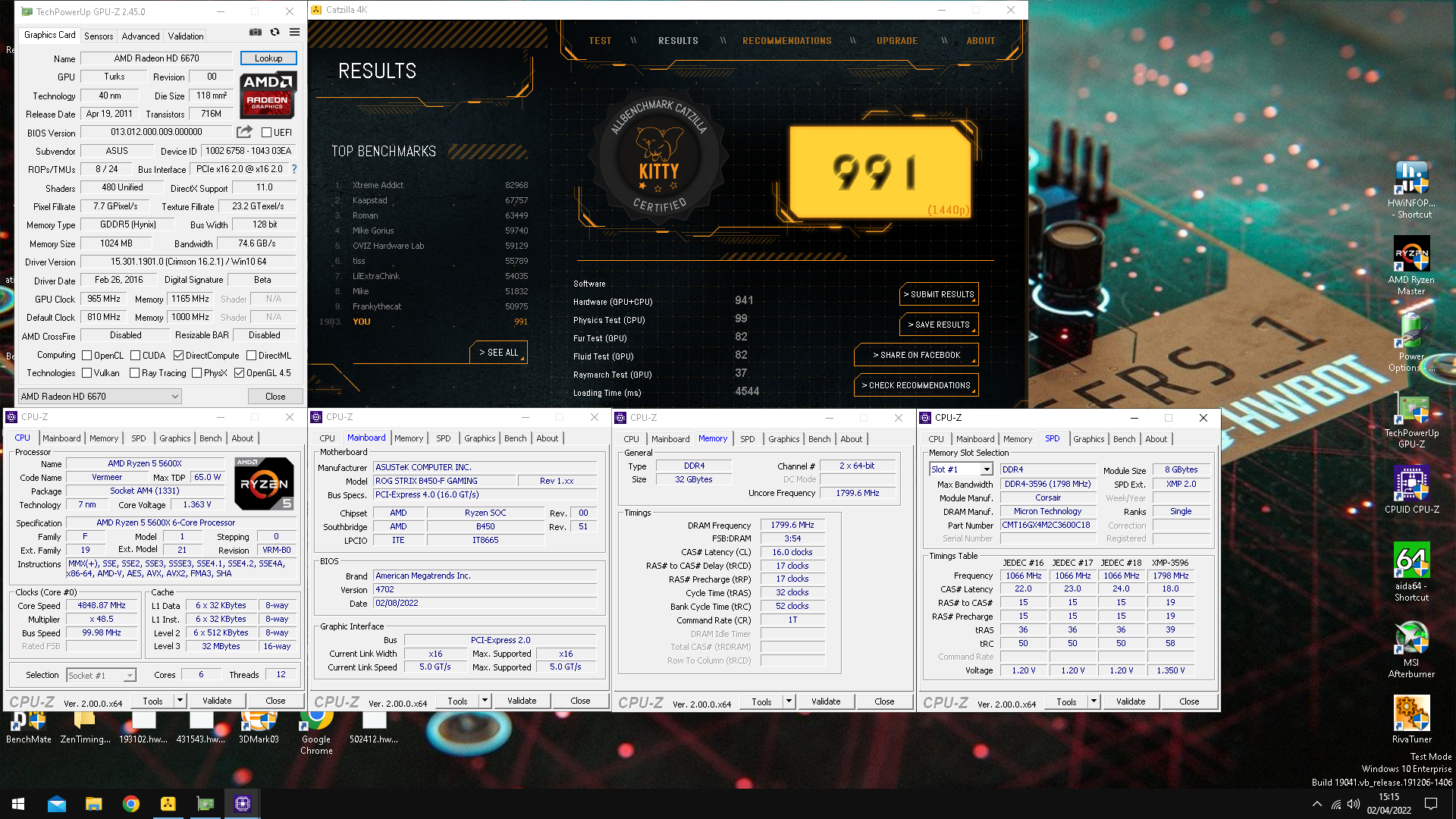Screen dimensions: 1456x819
Task: Expand Tools dropdown arrow in CPU-Z CPU window
Action: tap(180, 701)
